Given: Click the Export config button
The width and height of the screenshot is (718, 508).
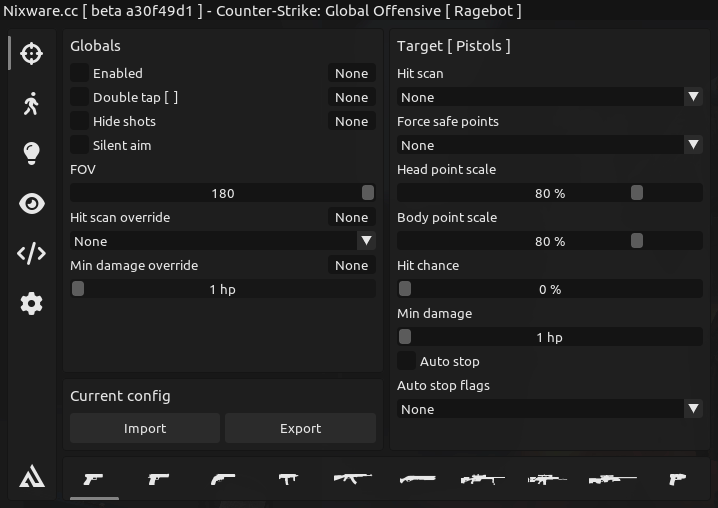Looking at the screenshot, I should click(x=300, y=428).
